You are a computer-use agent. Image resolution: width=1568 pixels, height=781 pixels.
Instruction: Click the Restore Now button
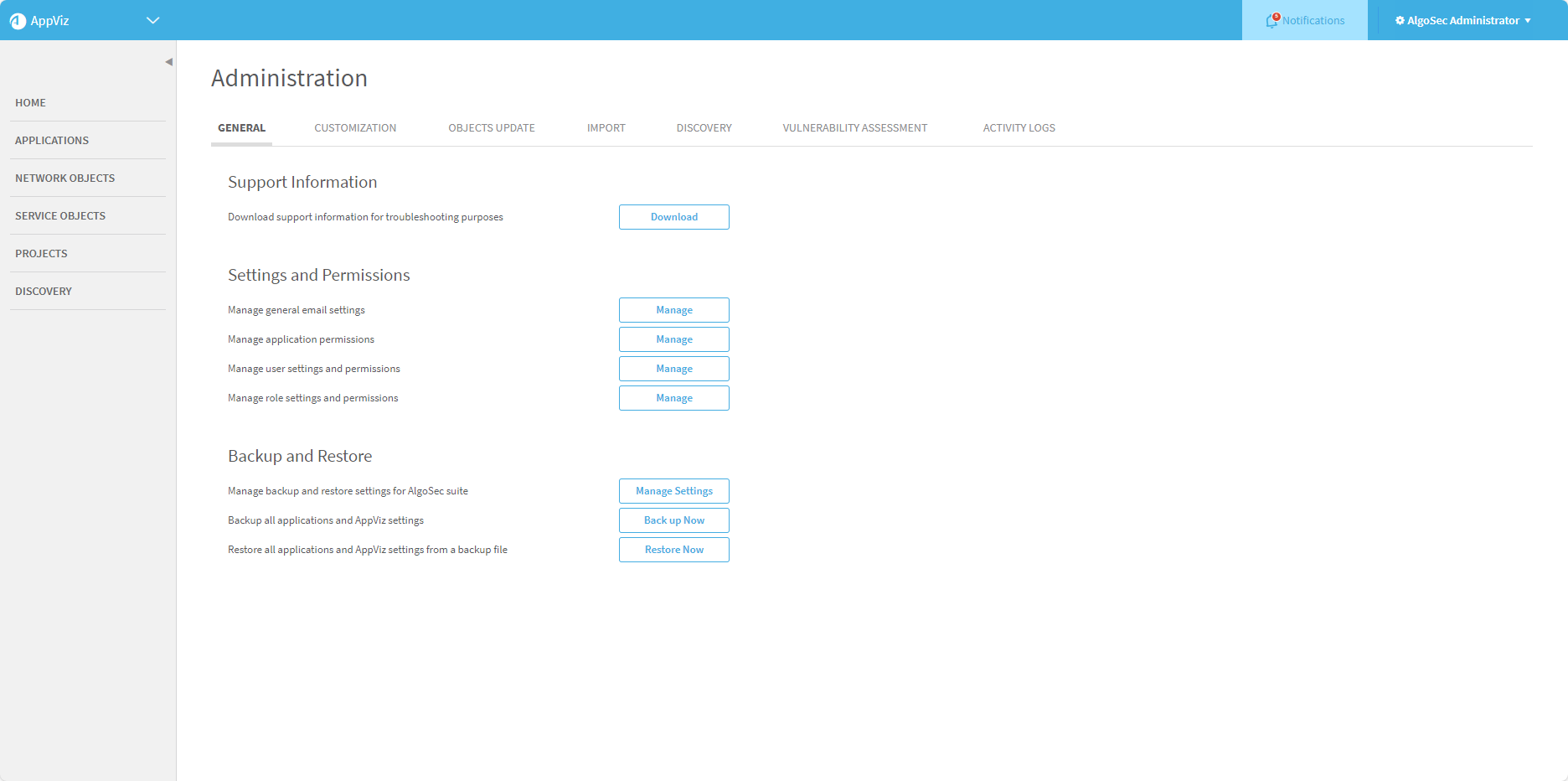pos(673,550)
